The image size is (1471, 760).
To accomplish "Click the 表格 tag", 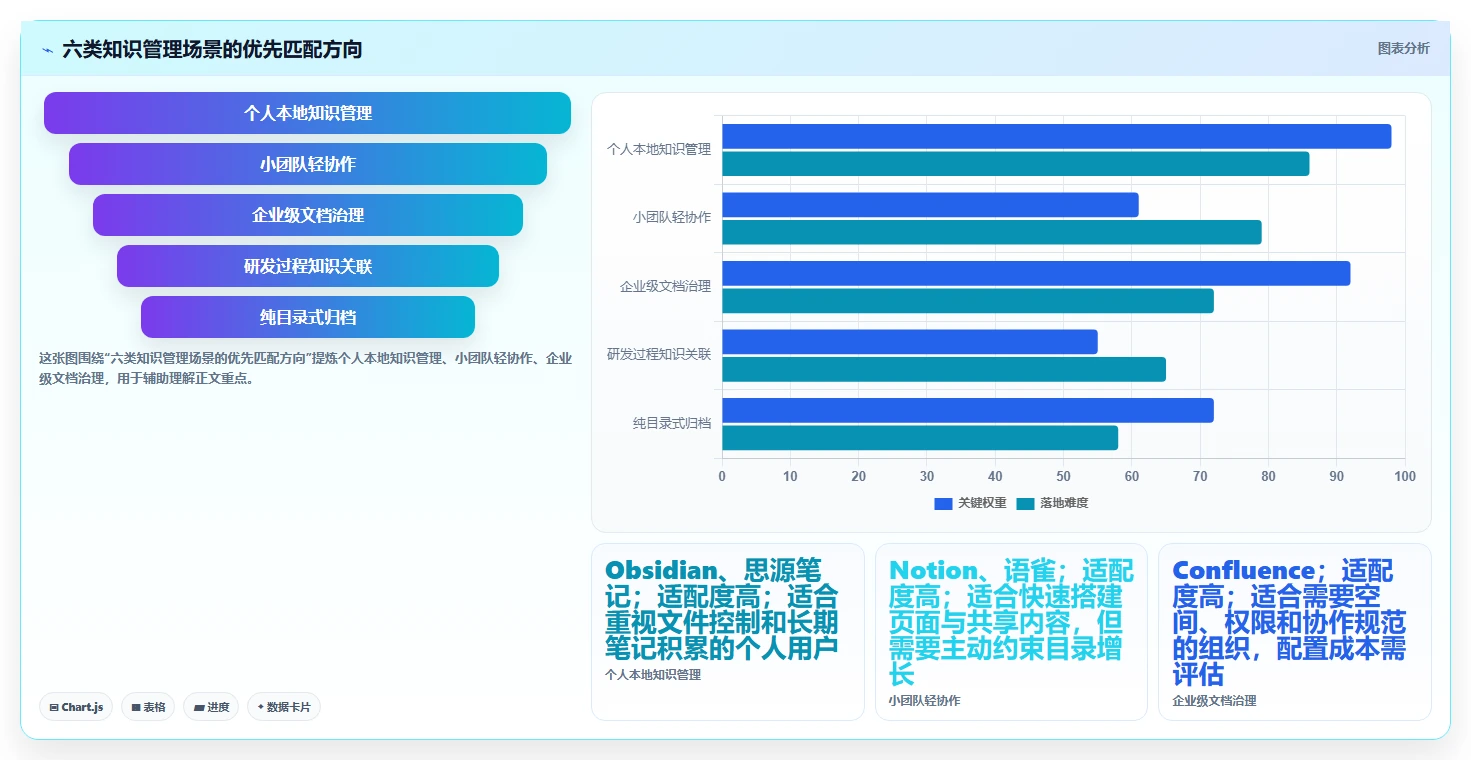I will [x=148, y=707].
